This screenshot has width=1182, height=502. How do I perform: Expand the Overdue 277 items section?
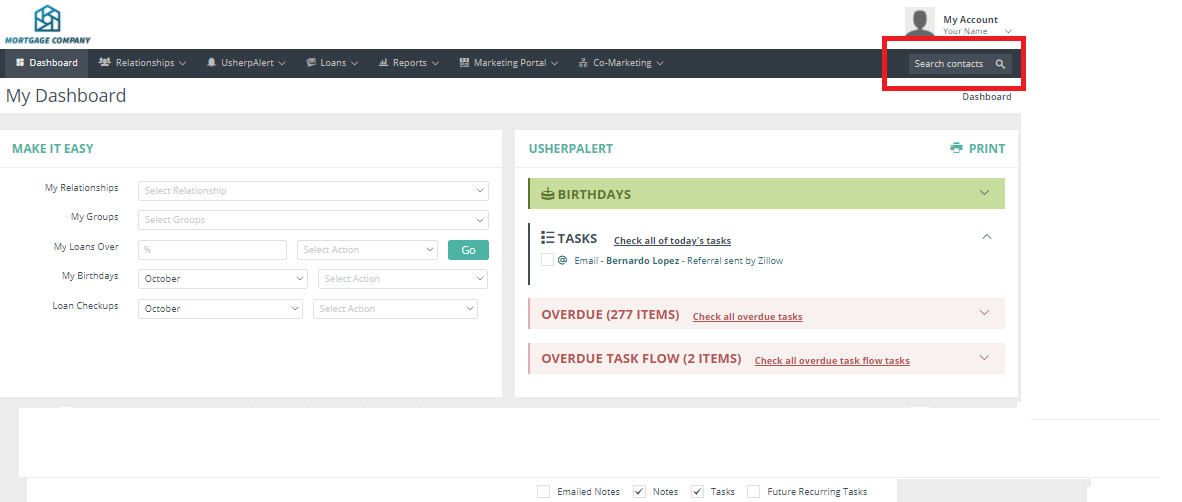tap(984, 313)
